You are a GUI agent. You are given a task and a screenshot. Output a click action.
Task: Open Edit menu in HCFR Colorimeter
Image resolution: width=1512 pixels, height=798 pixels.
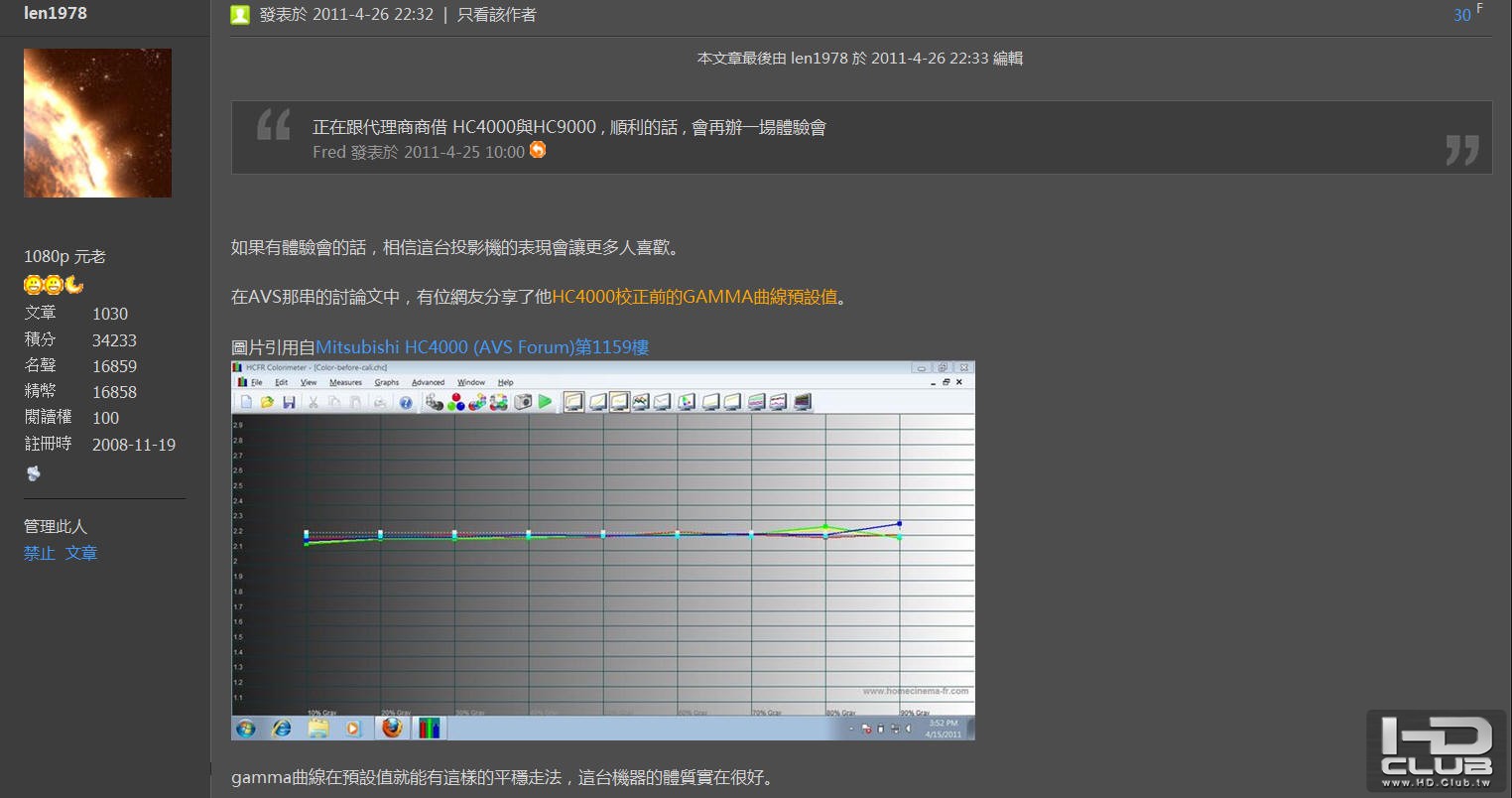282,382
